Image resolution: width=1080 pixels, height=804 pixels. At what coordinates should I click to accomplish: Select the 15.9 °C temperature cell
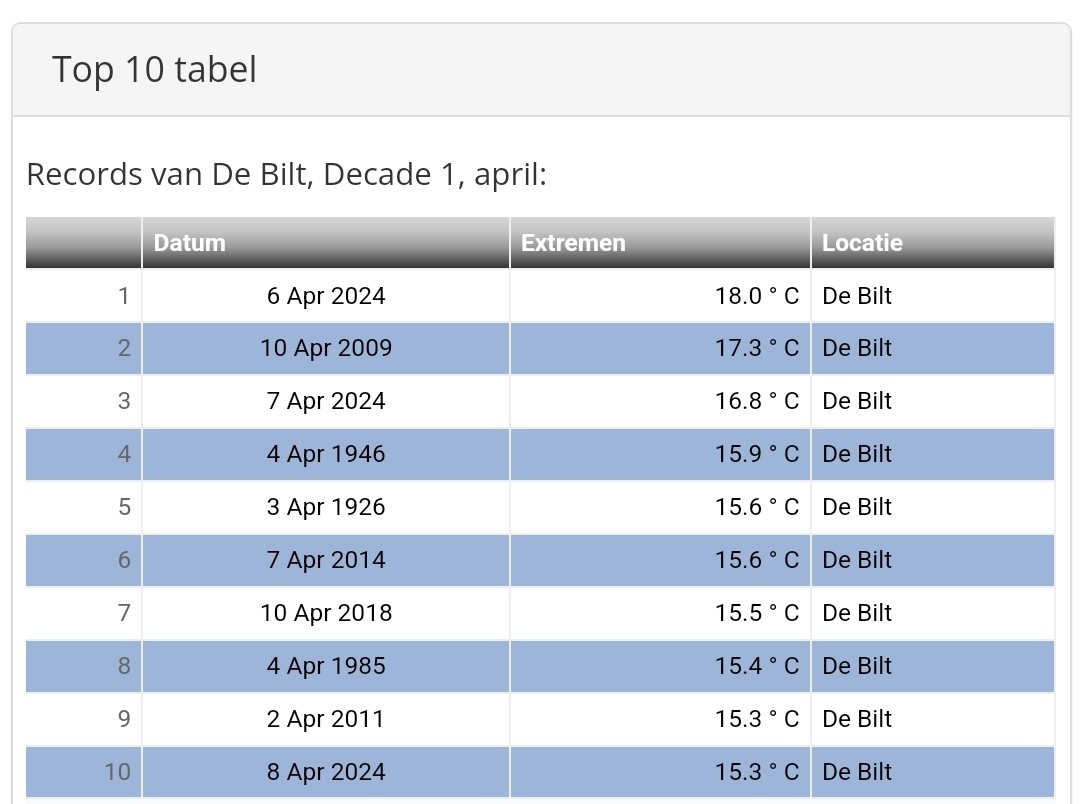756,454
